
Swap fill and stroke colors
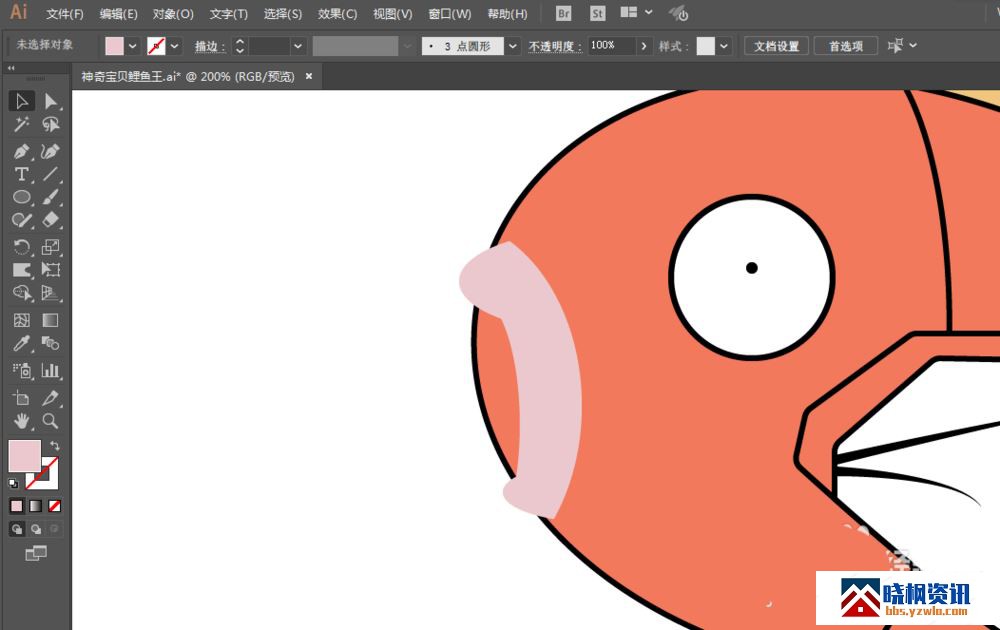pyautogui.click(x=55, y=446)
